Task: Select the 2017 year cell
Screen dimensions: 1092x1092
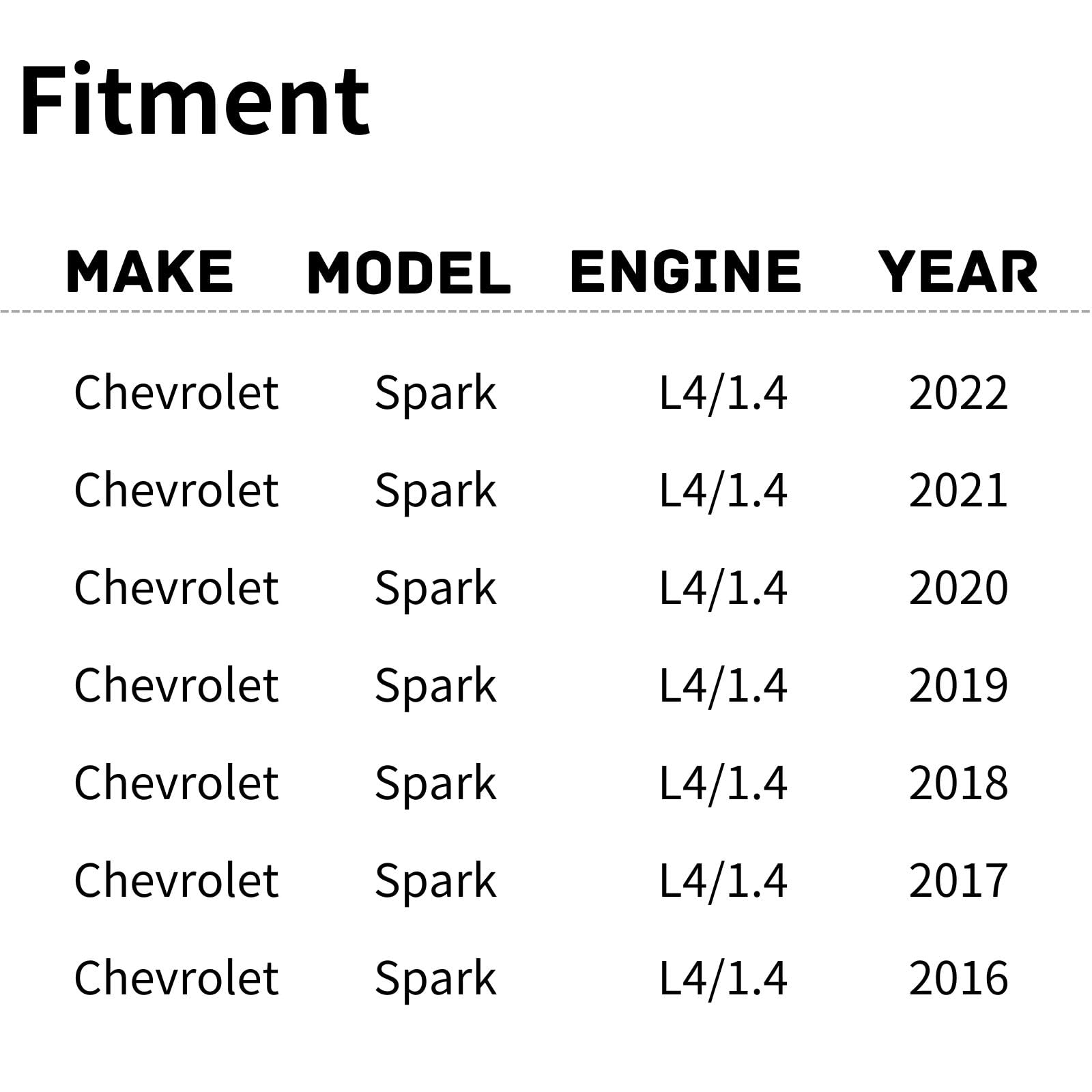Action: [x=958, y=881]
